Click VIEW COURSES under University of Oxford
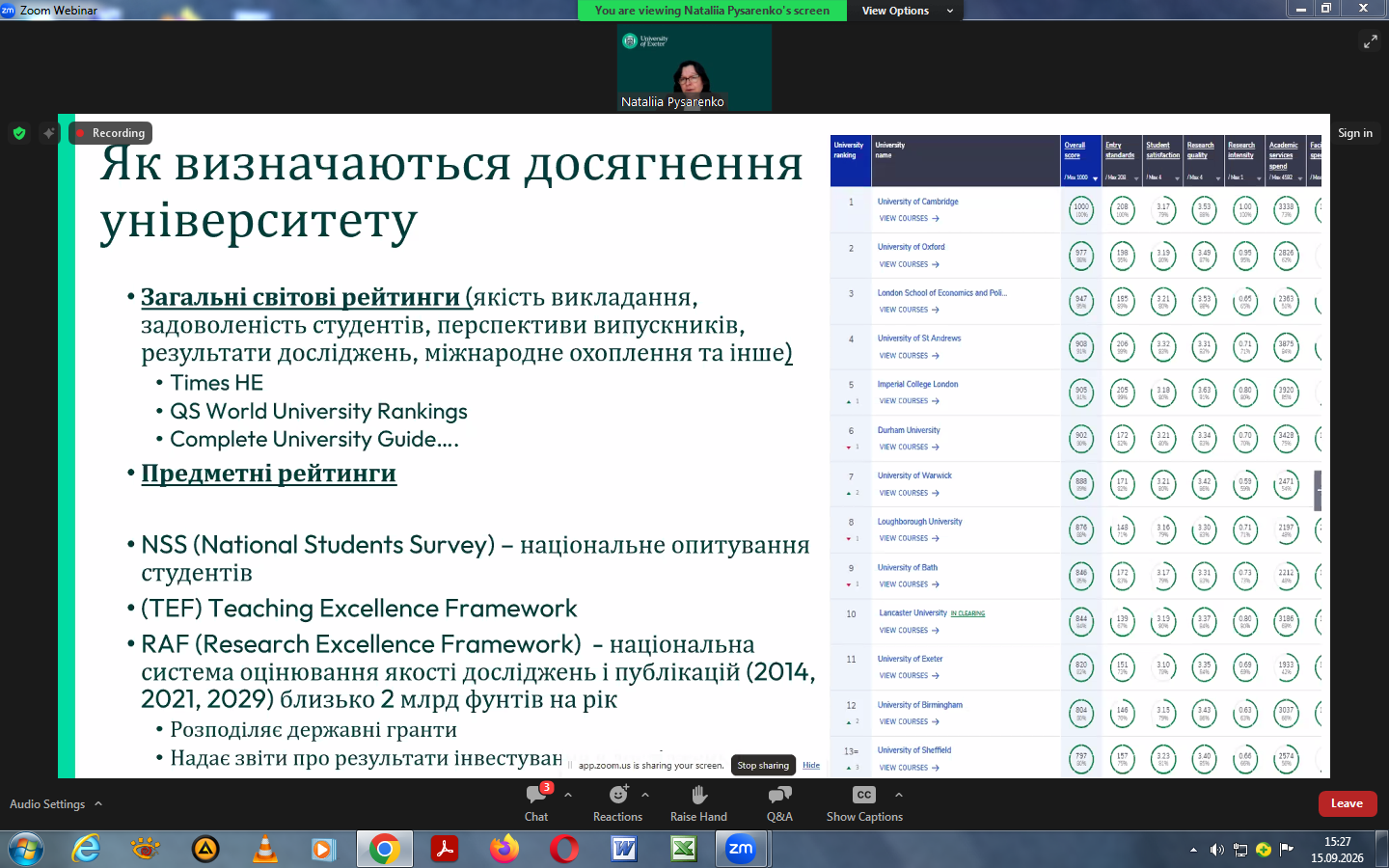 point(909,264)
